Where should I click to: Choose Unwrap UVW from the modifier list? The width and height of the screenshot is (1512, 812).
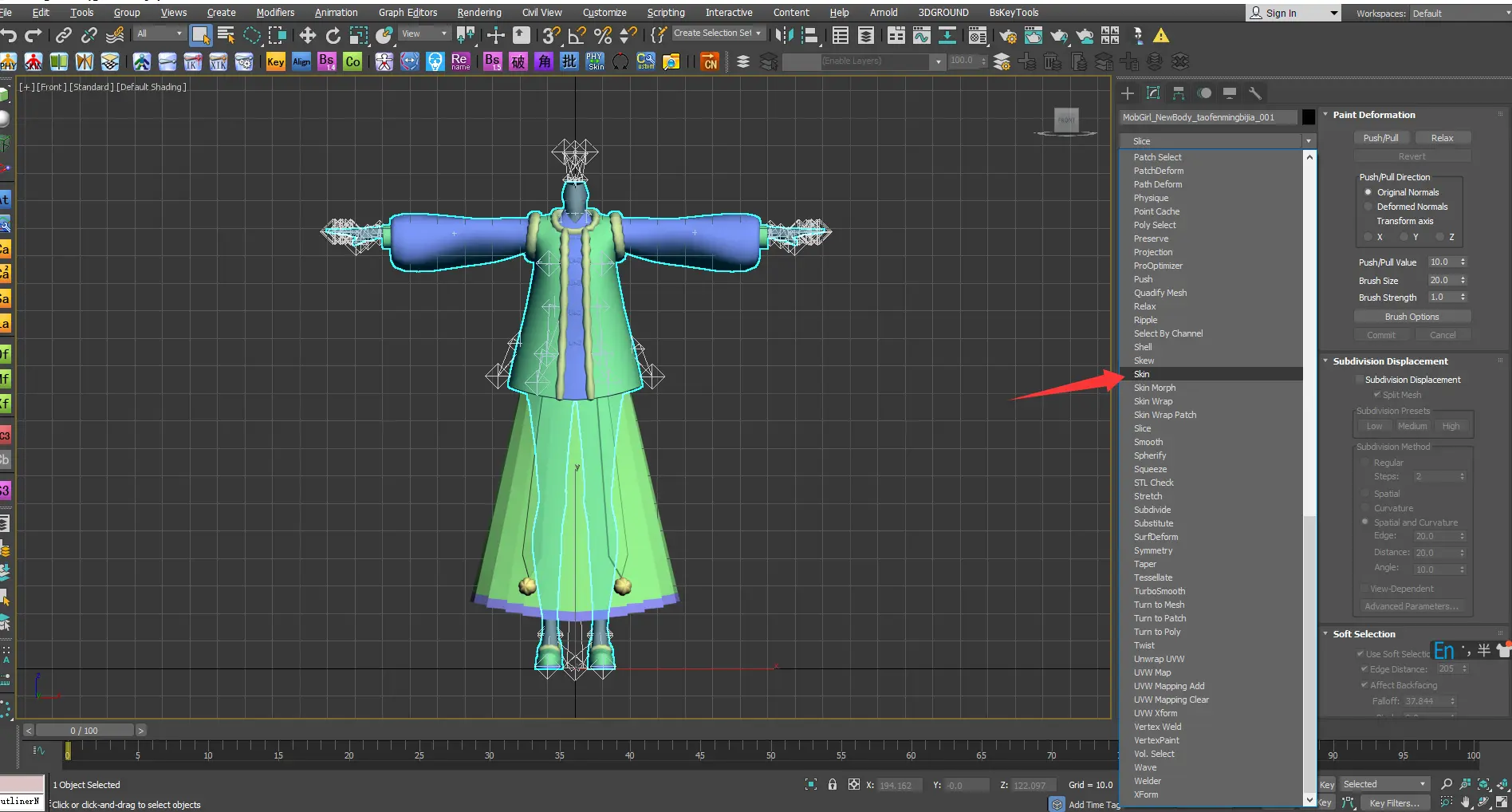click(x=1211, y=659)
